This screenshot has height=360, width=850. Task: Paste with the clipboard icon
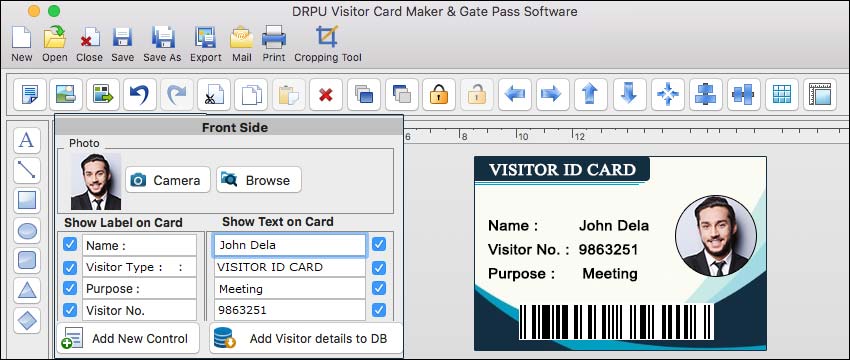[x=288, y=95]
